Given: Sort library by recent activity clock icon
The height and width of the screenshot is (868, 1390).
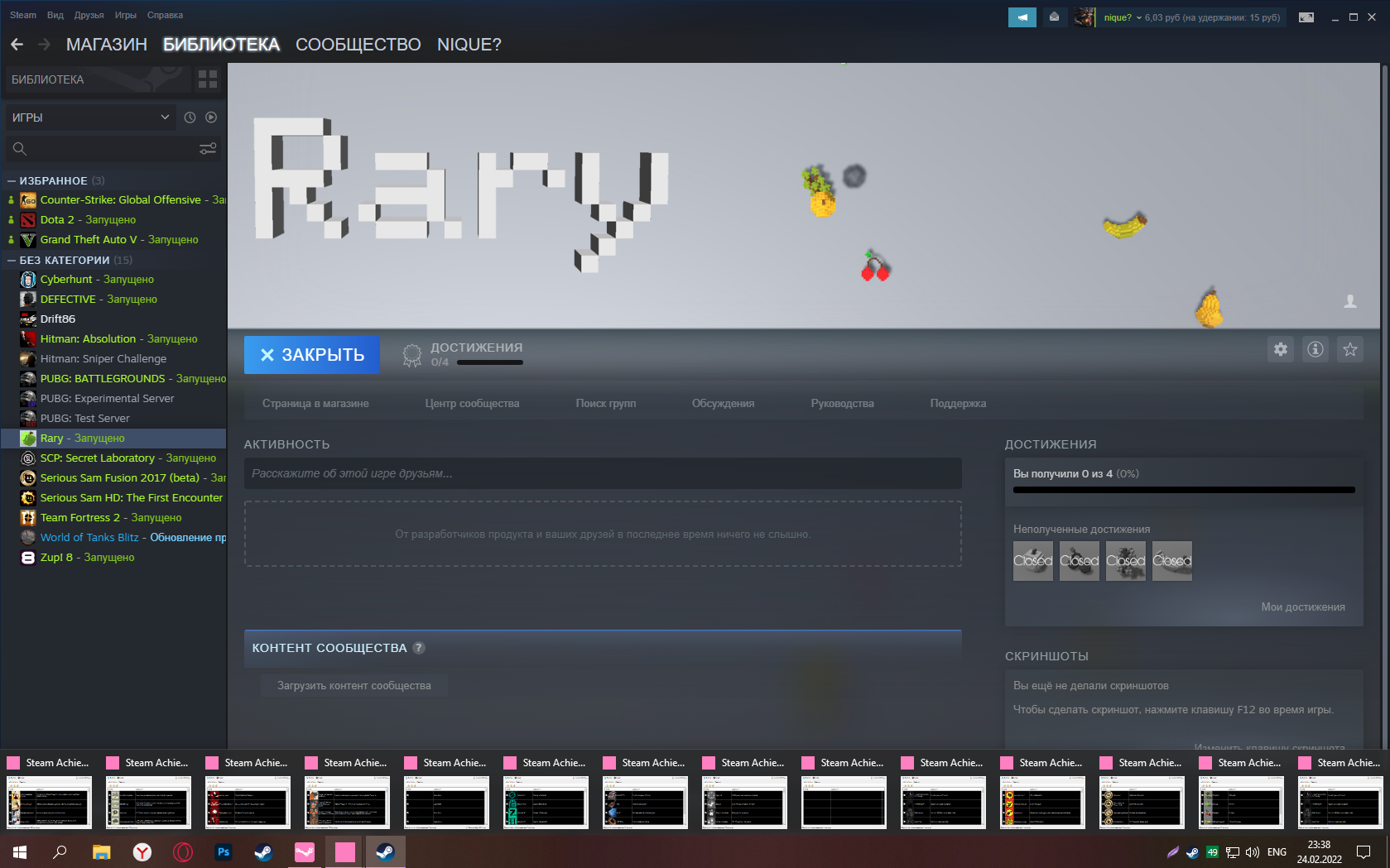Looking at the screenshot, I should tap(190, 117).
